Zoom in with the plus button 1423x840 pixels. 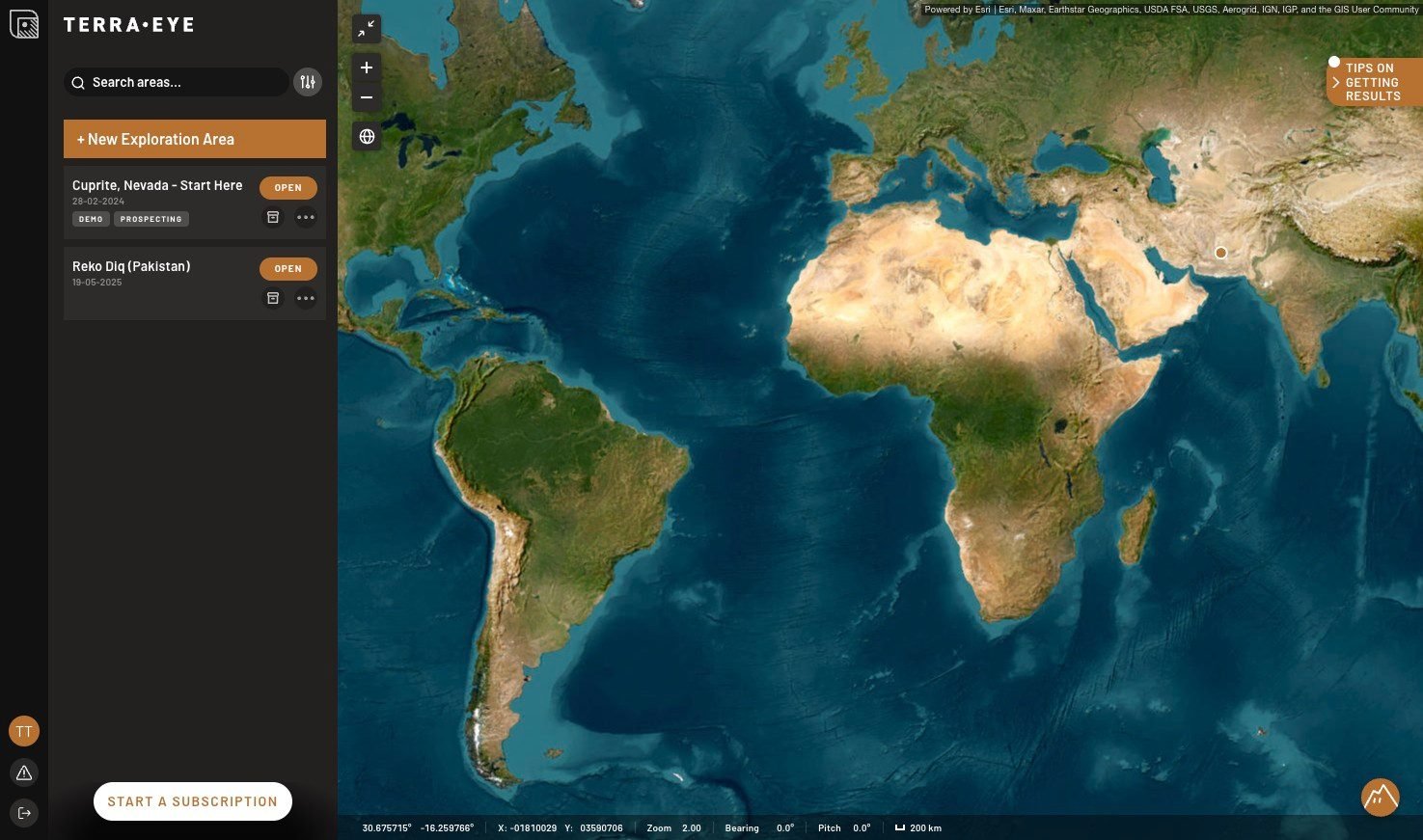point(367,68)
